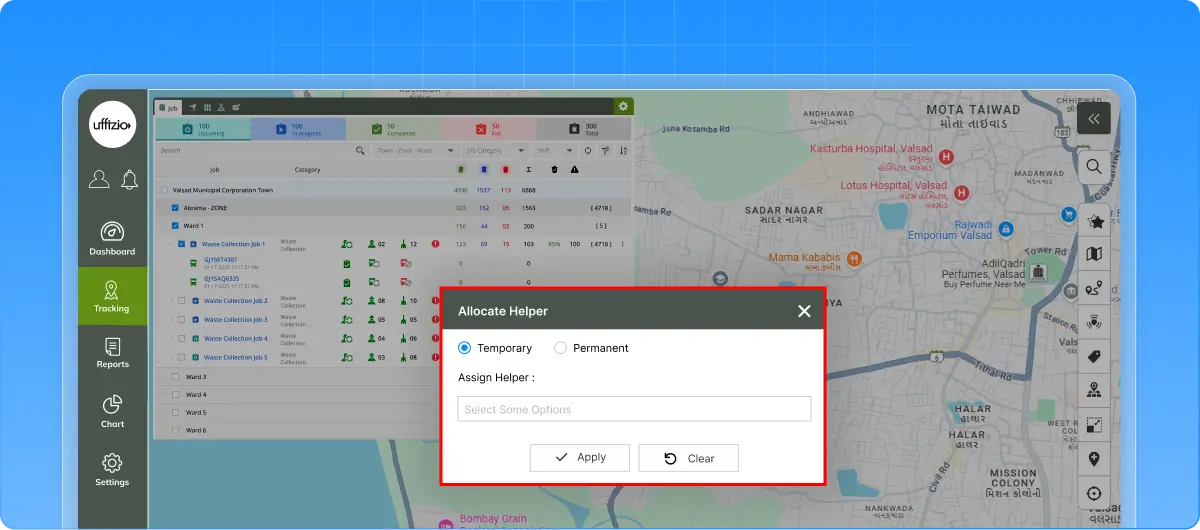Image resolution: width=1200 pixels, height=530 pixels.
Task: Click the notification bell icon
Action: point(129,180)
